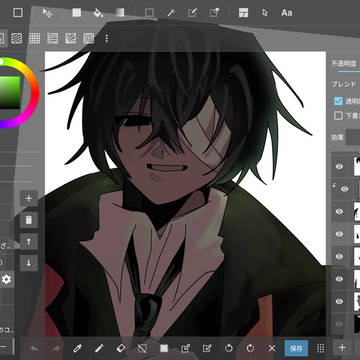Enable the parallel lines snap guide
This screenshot has height=360, width=360.
coord(17,39)
